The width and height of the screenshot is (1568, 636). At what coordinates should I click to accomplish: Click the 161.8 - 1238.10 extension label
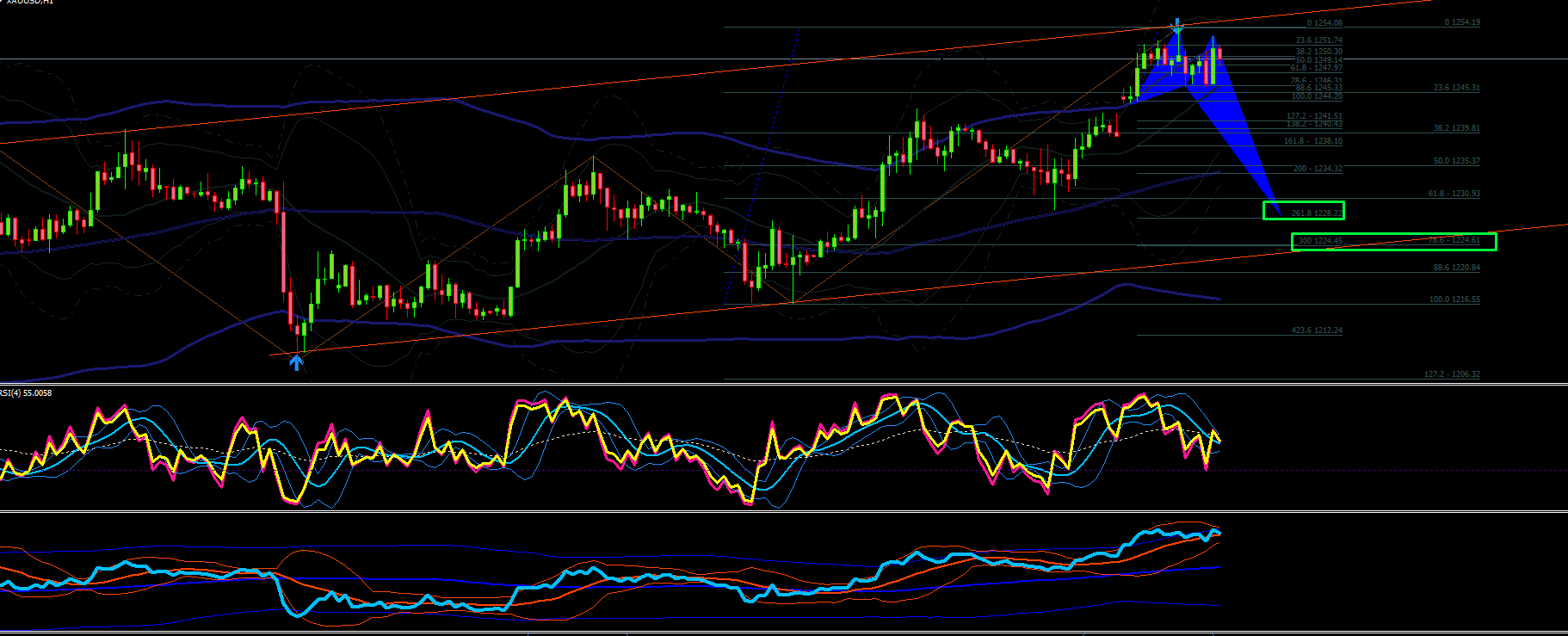(x=1313, y=141)
